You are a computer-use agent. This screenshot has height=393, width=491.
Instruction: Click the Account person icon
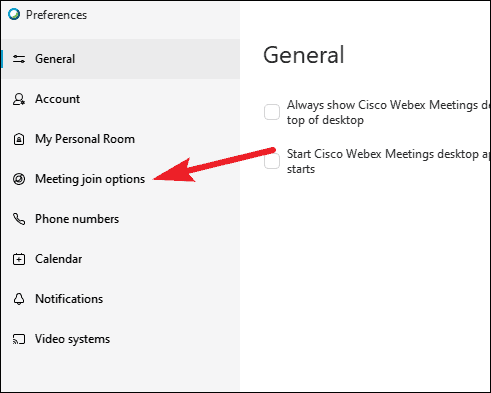19,99
